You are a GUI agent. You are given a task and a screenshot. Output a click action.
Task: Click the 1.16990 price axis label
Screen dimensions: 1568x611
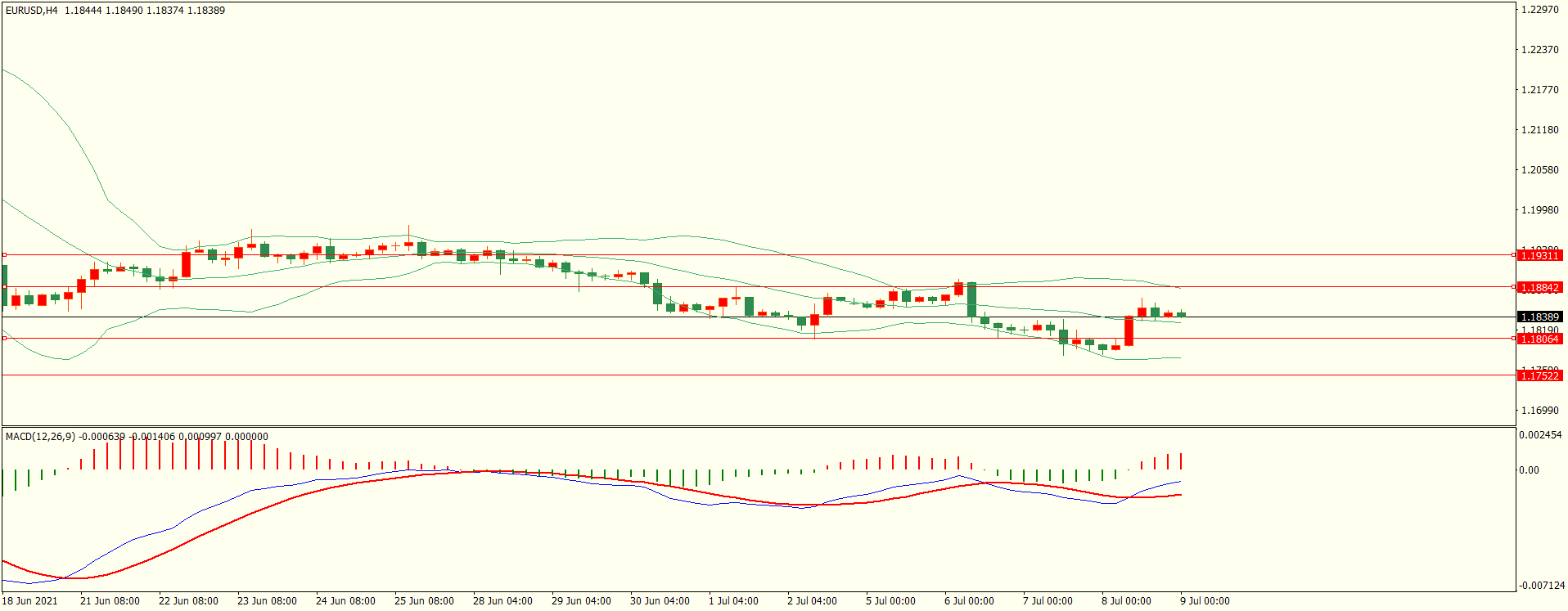(x=1539, y=411)
